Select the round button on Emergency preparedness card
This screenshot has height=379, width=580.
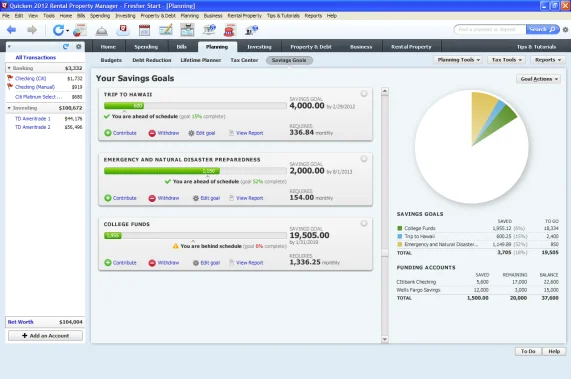[x=364, y=159]
